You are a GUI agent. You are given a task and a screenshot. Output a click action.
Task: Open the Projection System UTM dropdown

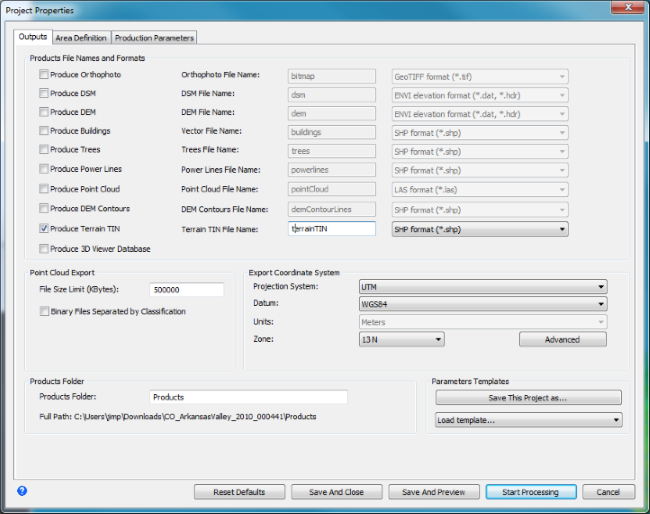(482, 286)
